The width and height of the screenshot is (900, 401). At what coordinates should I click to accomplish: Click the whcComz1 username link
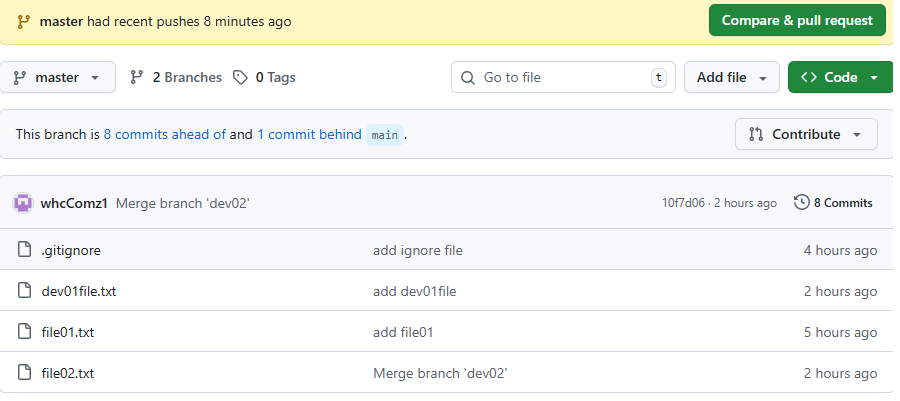coord(74,203)
